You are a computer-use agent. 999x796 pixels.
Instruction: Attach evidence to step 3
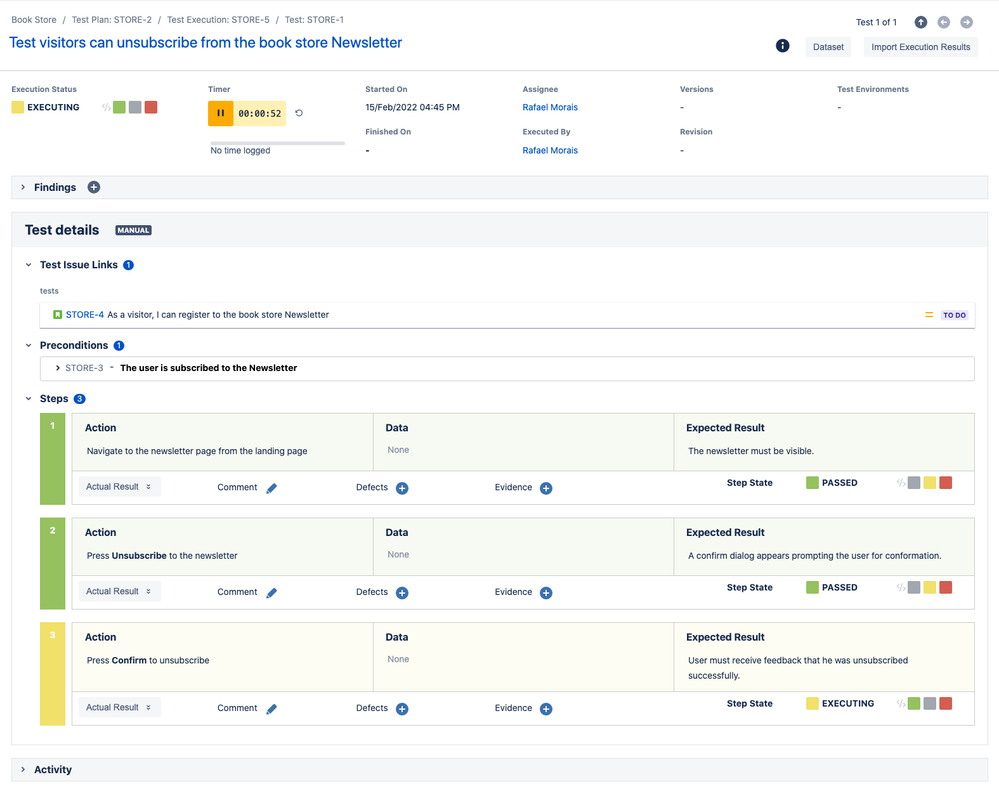[546, 709]
